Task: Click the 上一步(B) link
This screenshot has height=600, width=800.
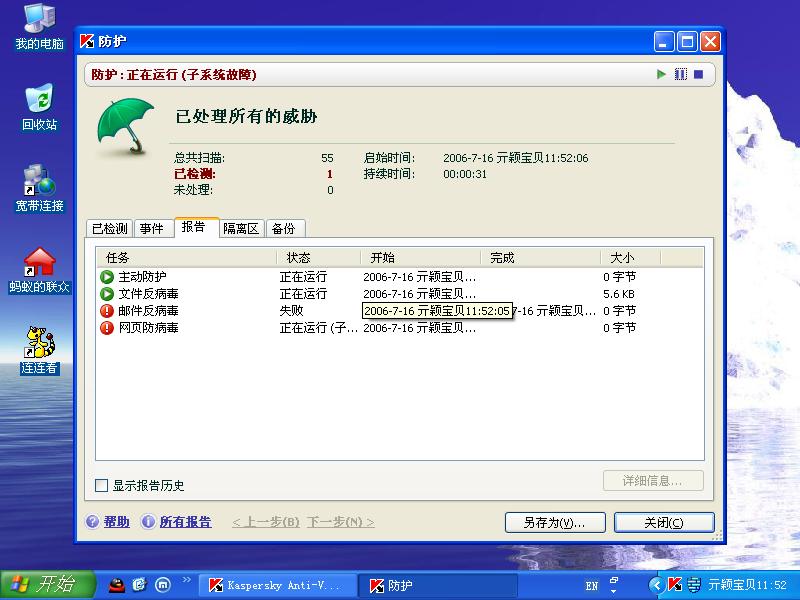Action: [266, 522]
